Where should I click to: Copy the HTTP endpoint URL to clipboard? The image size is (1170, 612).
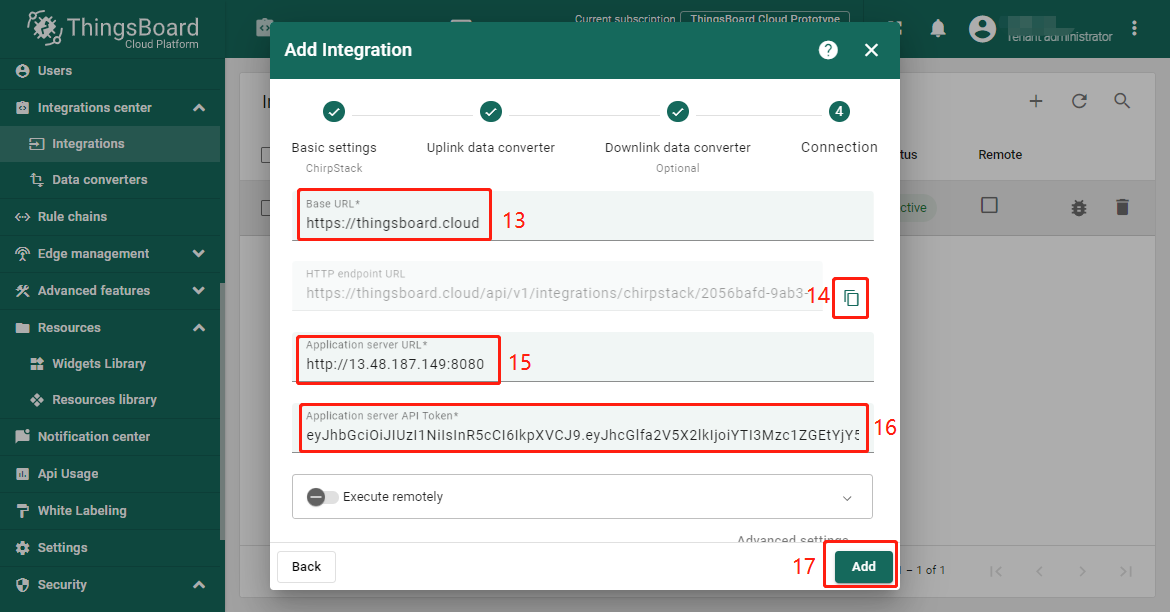pyautogui.click(x=851, y=299)
